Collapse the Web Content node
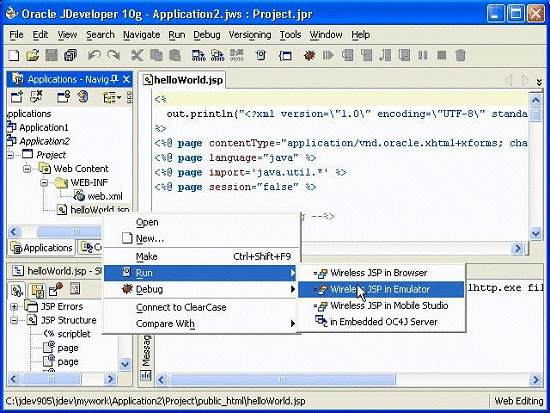Image resolution: width=550 pixels, height=413 pixels. [27, 169]
